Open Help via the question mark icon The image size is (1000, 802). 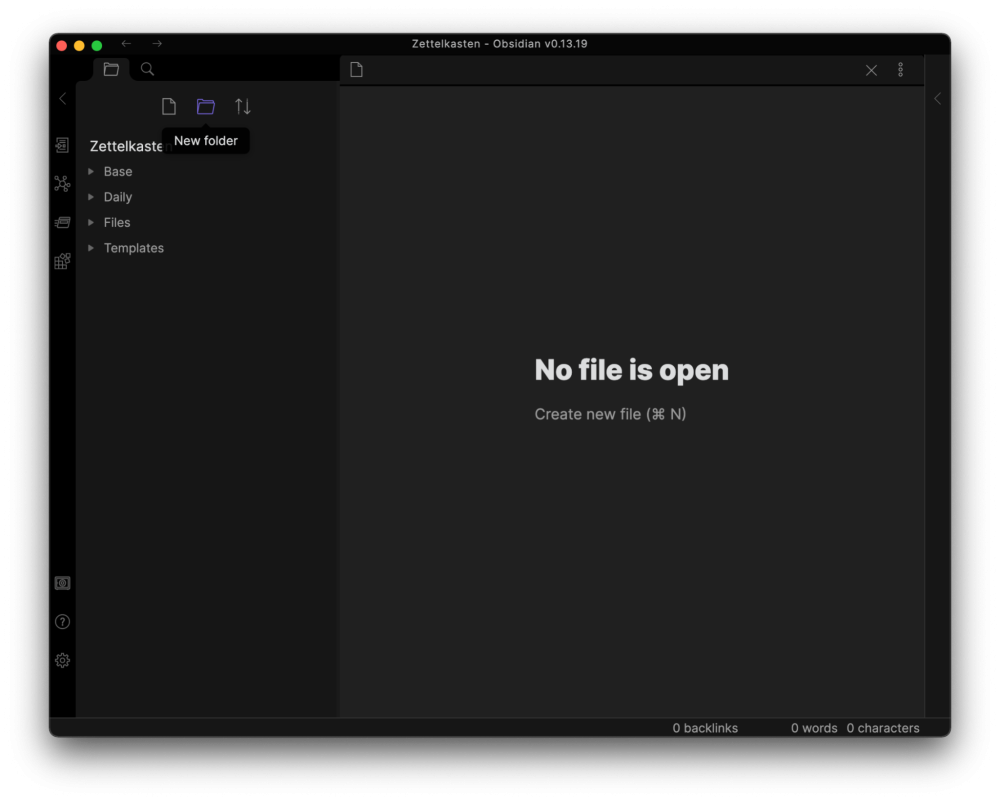[62, 622]
